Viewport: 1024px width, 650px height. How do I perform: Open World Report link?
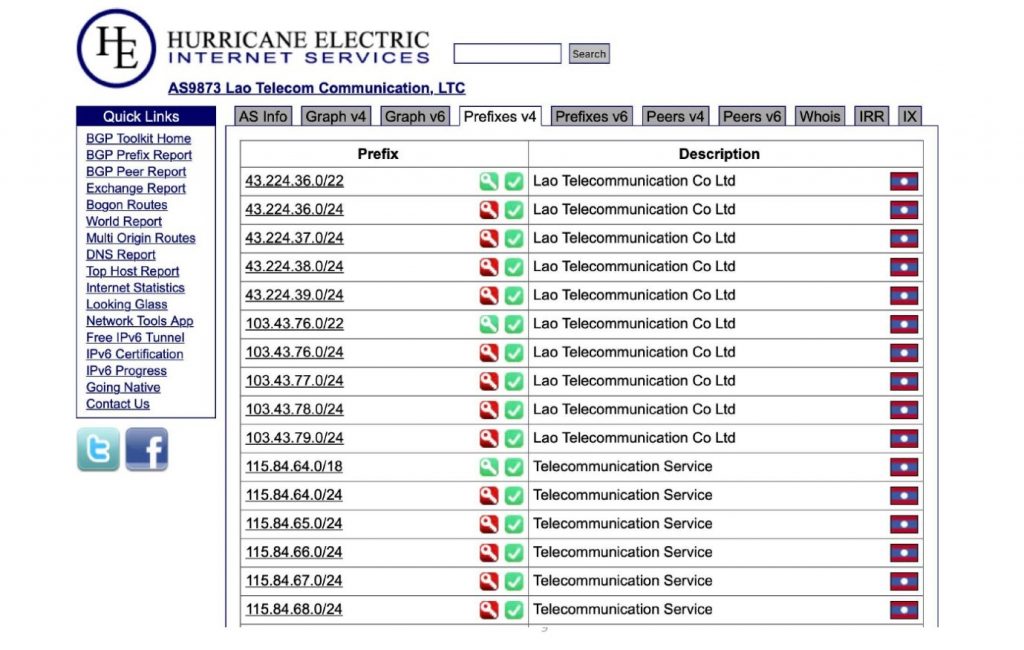point(124,221)
